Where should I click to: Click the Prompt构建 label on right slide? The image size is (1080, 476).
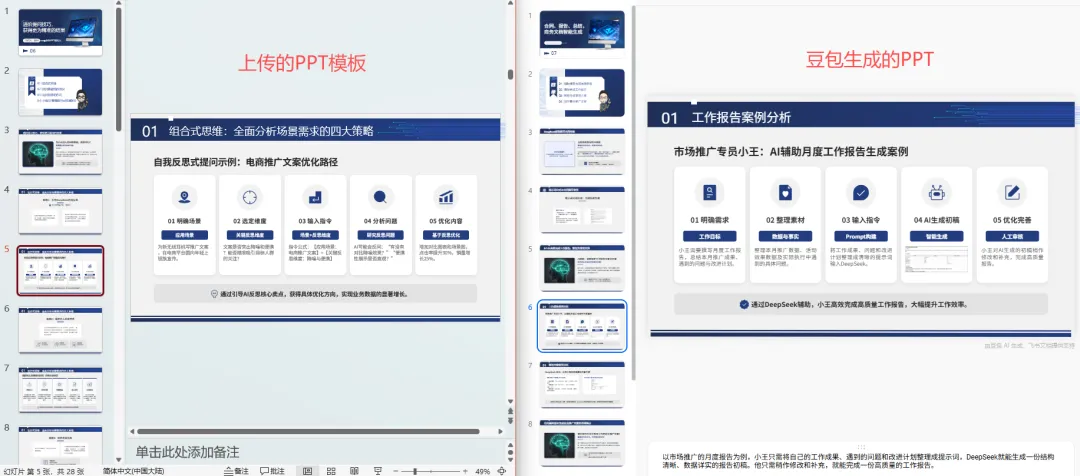coord(860,236)
